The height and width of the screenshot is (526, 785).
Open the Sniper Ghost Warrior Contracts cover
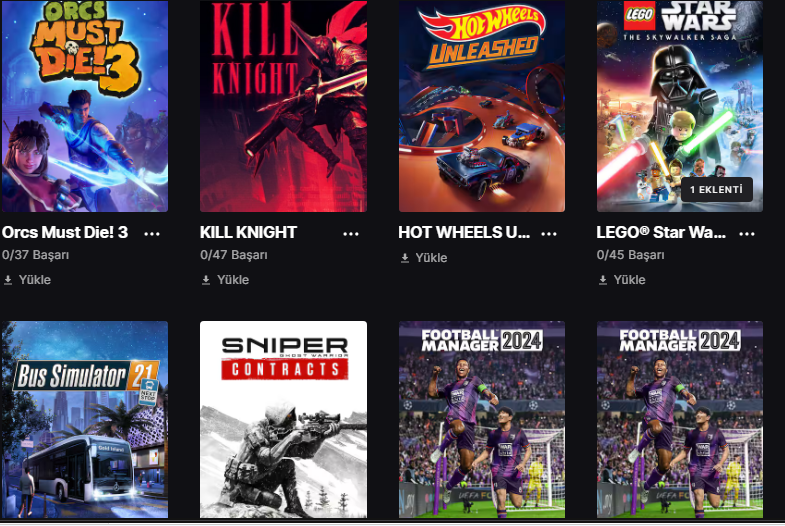tap(283, 419)
